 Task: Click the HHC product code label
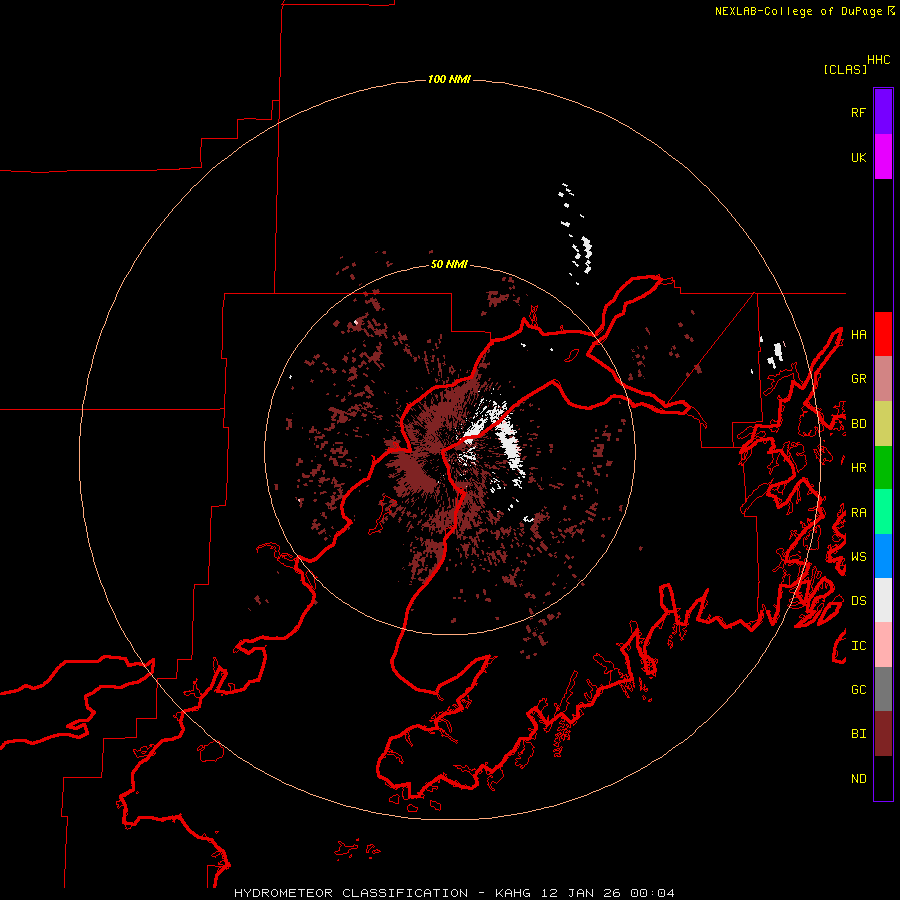pyautogui.click(x=879, y=60)
